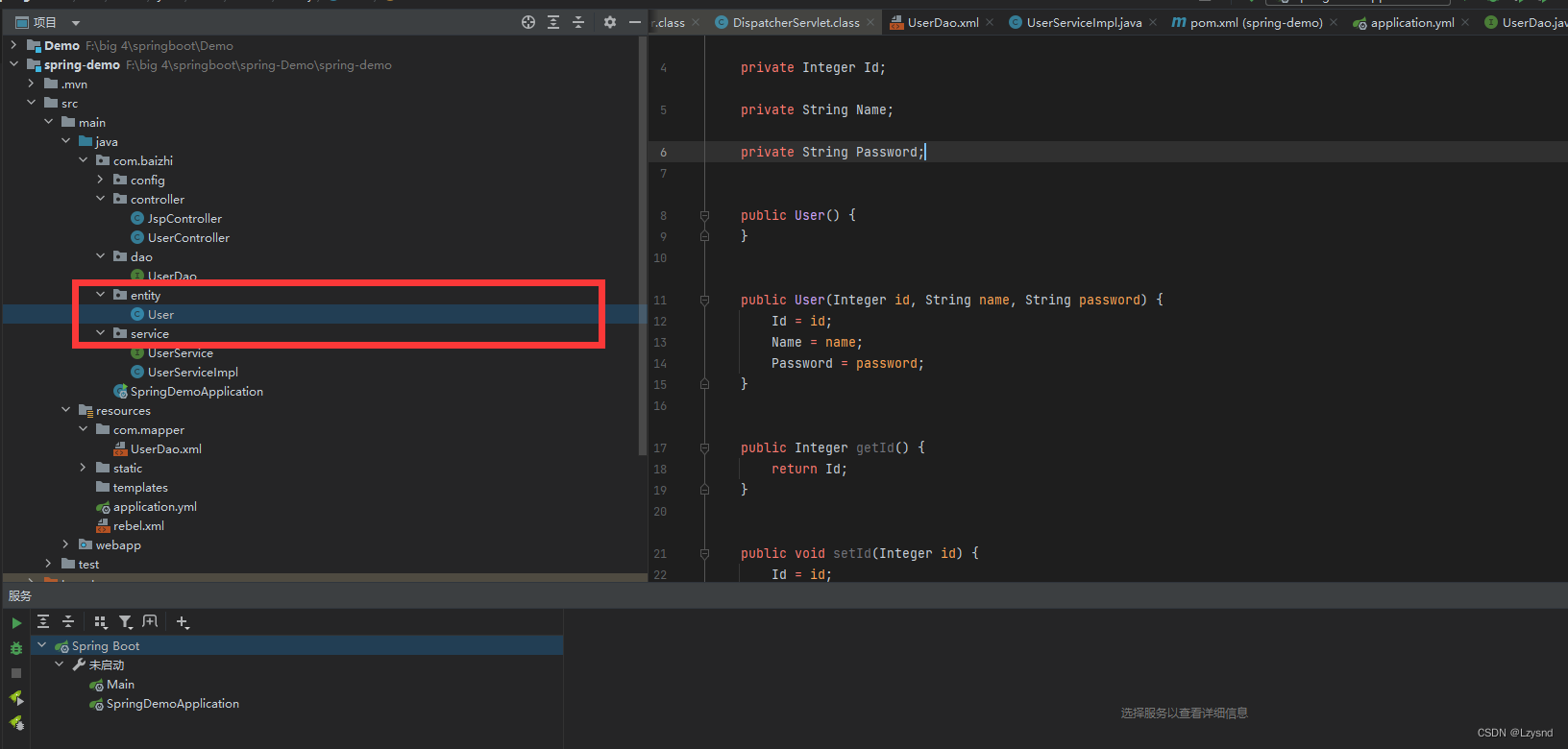The height and width of the screenshot is (749, 1568).
Task: Close the UserServiceImpl.java tab
Action: pos(1153,23)
